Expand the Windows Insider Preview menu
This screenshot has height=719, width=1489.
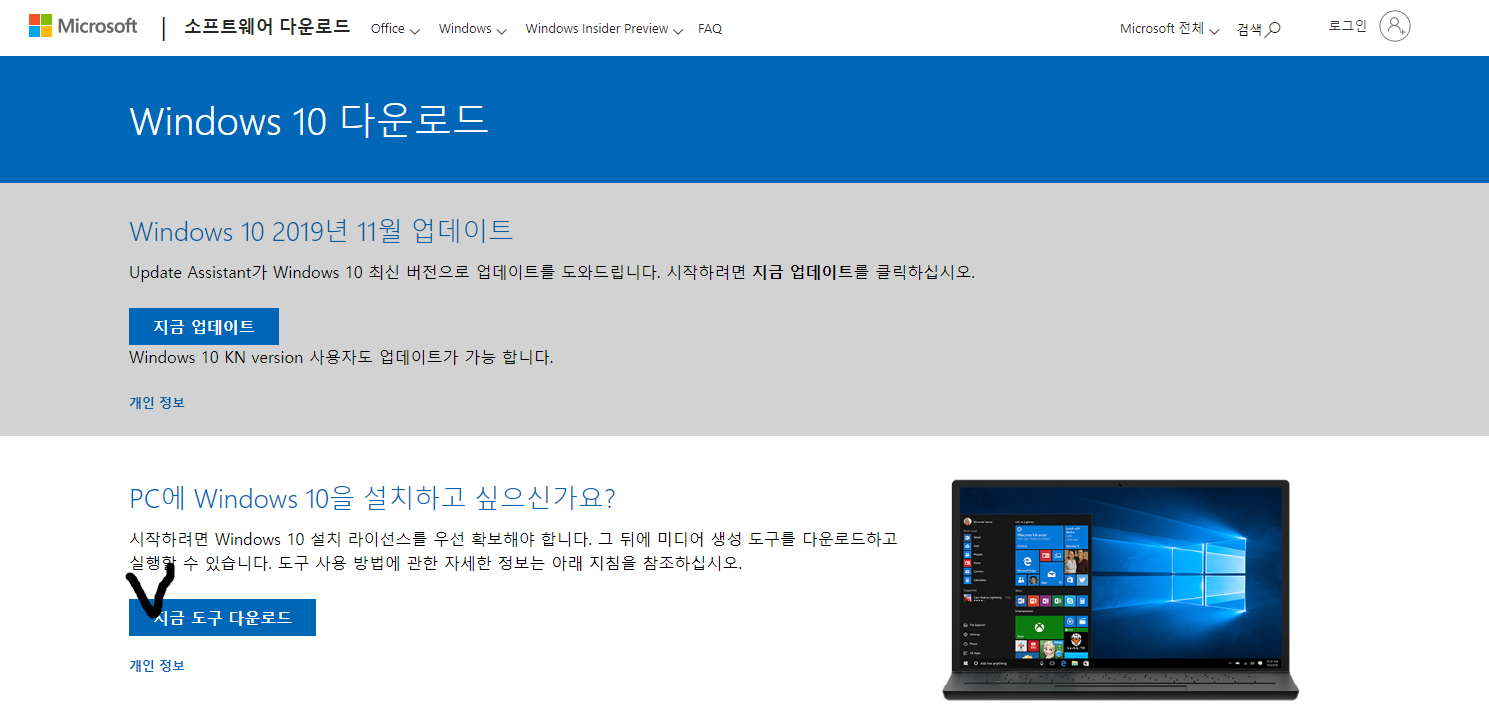[604, 29]
